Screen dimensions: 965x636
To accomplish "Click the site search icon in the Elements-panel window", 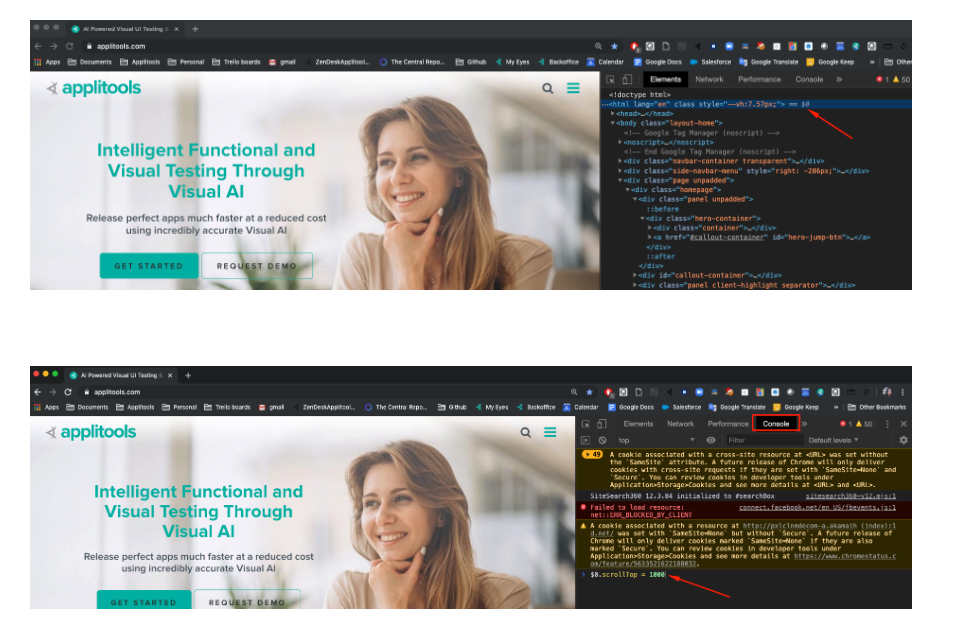I will tap(548, 88).
